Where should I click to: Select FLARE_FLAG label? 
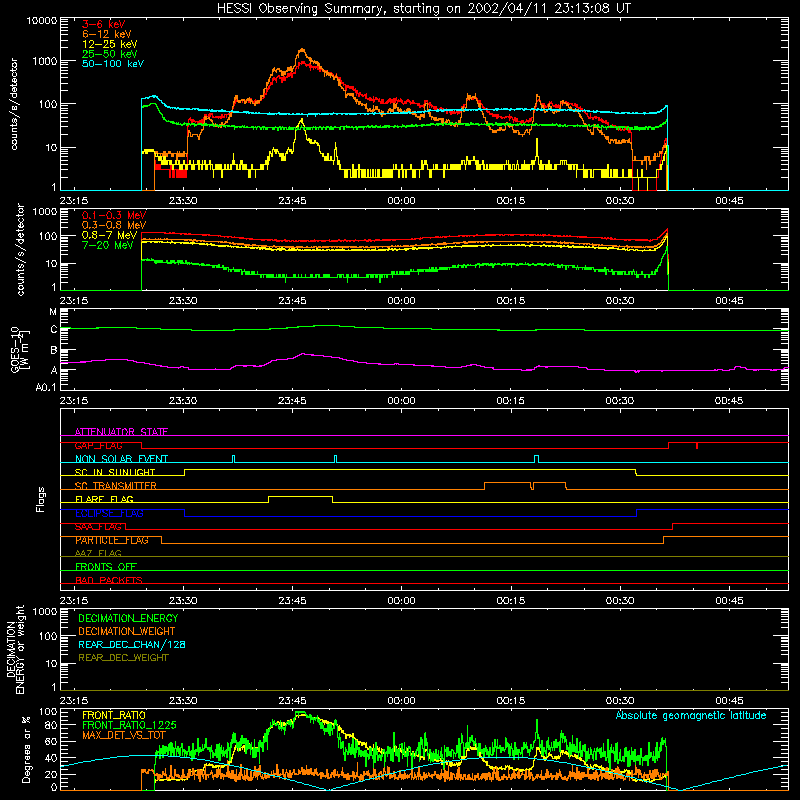coord(104,499)
